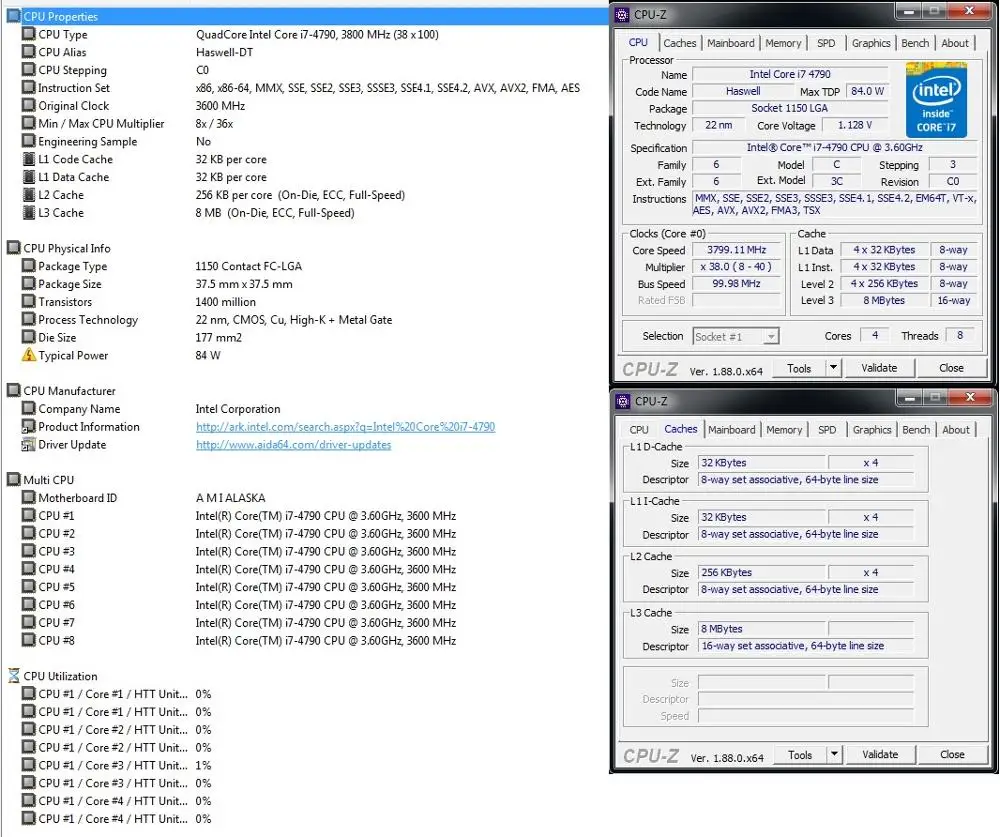Select the active CPU tab in upper CPU-Z window

pos(638,42)
